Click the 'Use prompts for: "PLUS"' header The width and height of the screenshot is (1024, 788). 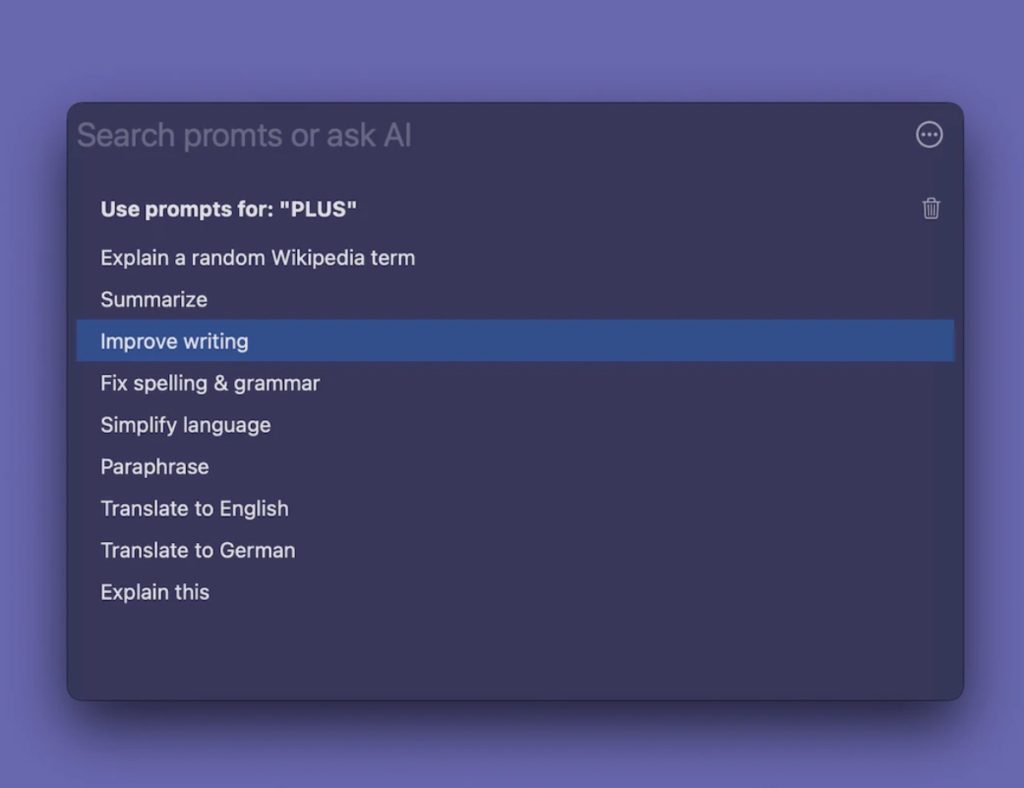(228, 209)
